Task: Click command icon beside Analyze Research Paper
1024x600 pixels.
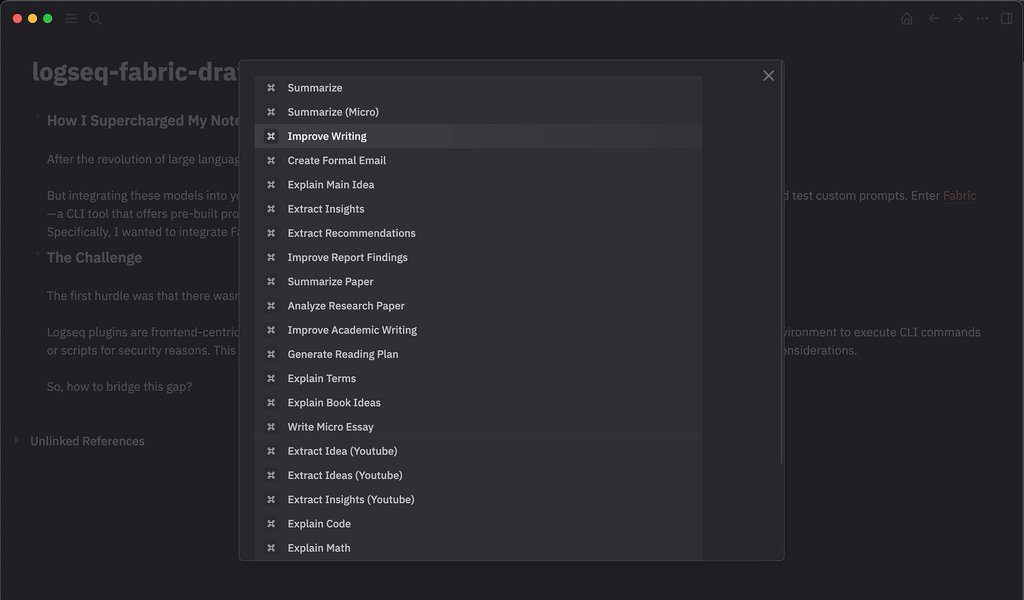Action: [x=271, y=305]
